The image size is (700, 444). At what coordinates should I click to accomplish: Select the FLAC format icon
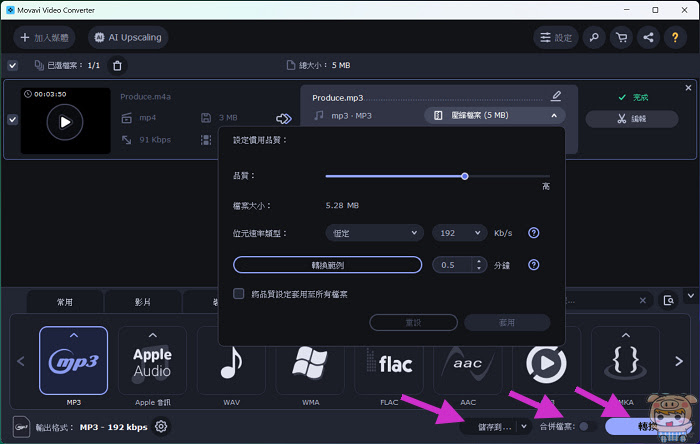tap(389, 364)
